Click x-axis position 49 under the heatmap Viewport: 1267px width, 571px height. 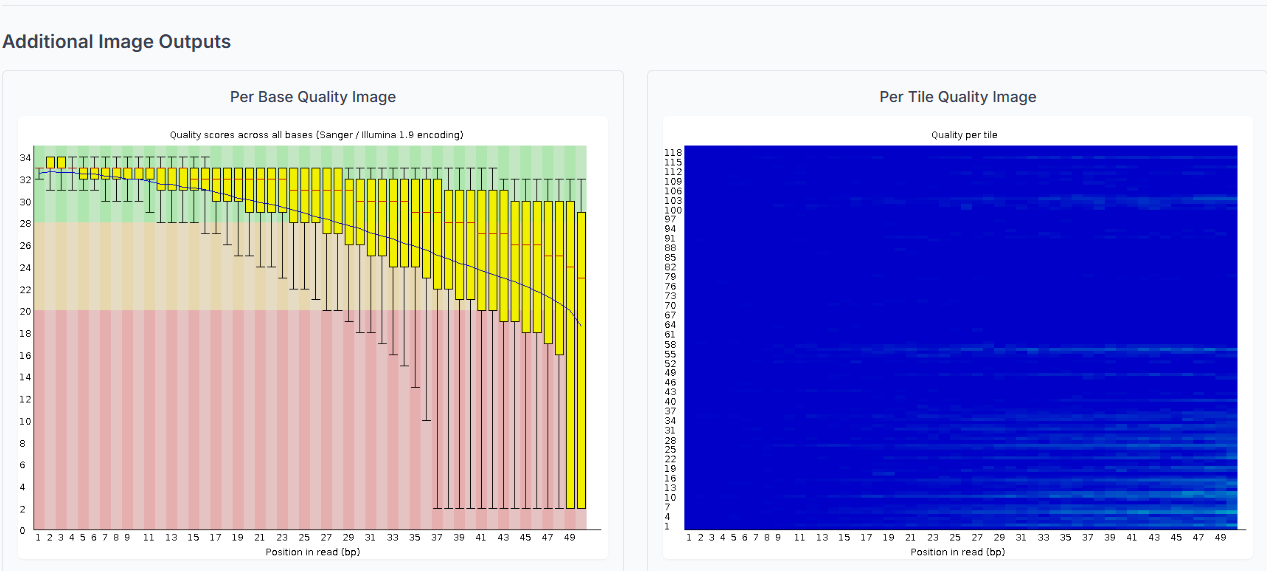point(1219,537)
